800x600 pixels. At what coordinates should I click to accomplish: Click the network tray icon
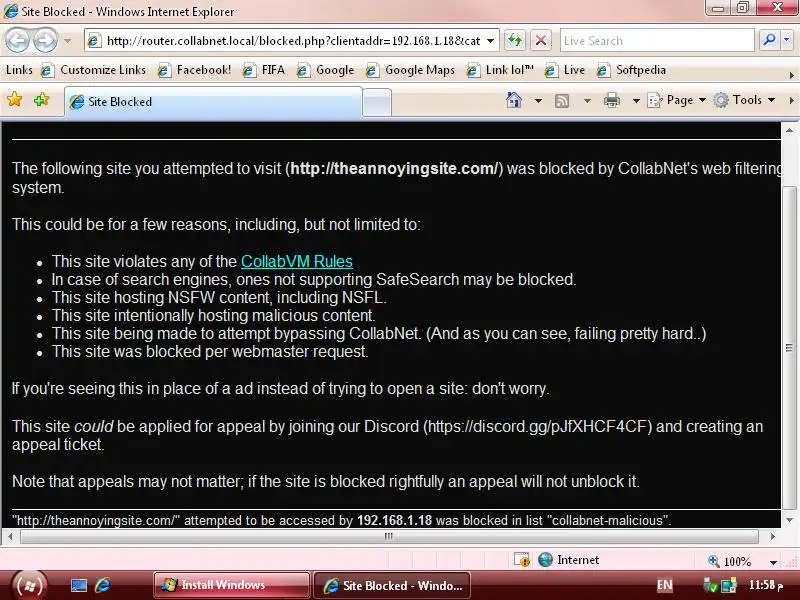(729, 585)
